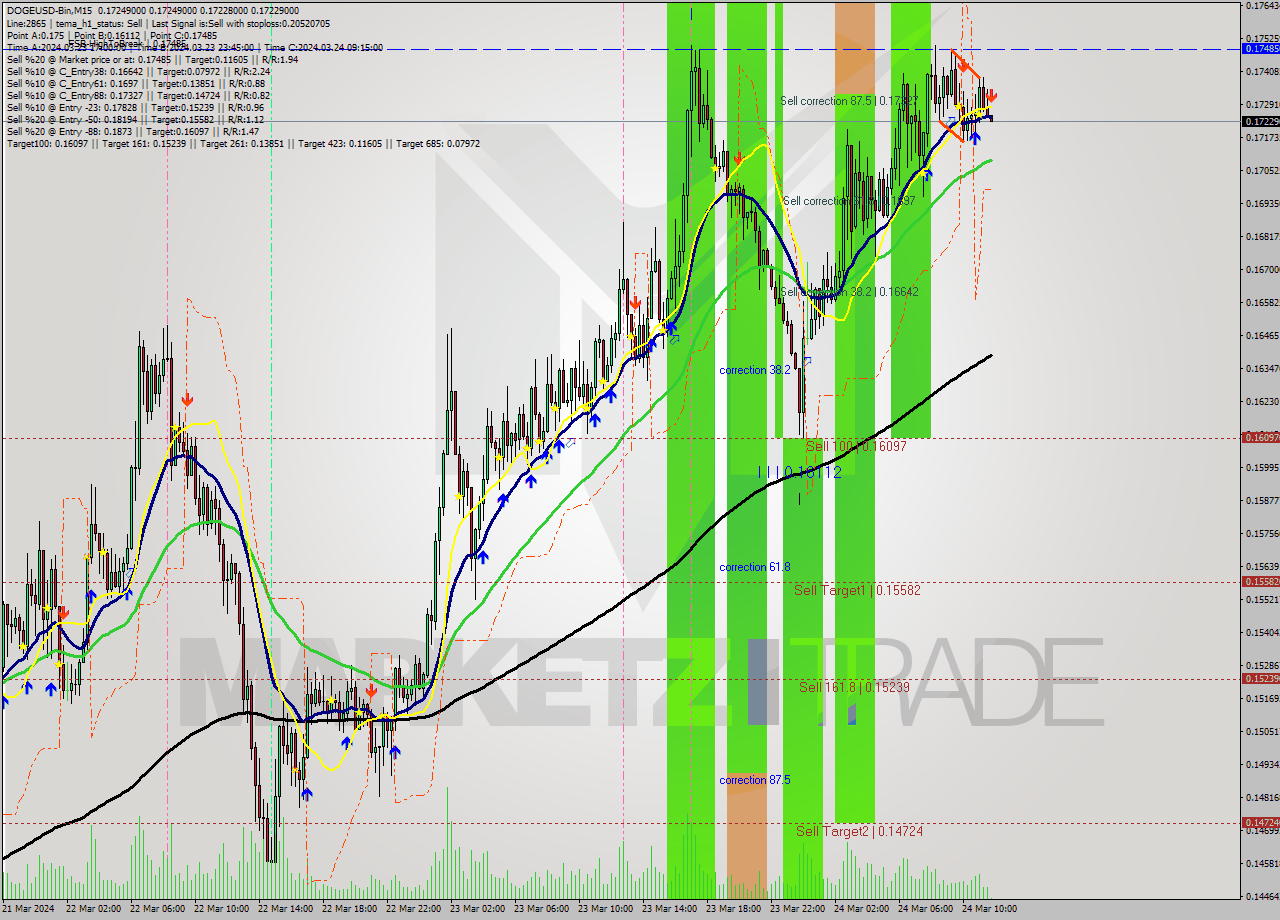This screenshot has height=920, width=1280.
Task: Click the red 0.15582 price tag
Action: (1260, 581)
